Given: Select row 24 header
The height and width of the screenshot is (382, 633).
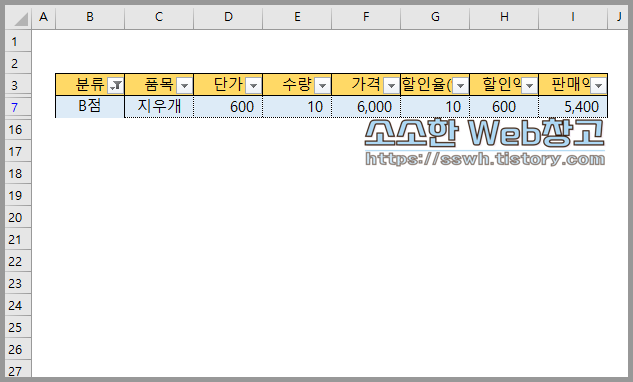Looking at the screenshot, I should click(18, 305).
